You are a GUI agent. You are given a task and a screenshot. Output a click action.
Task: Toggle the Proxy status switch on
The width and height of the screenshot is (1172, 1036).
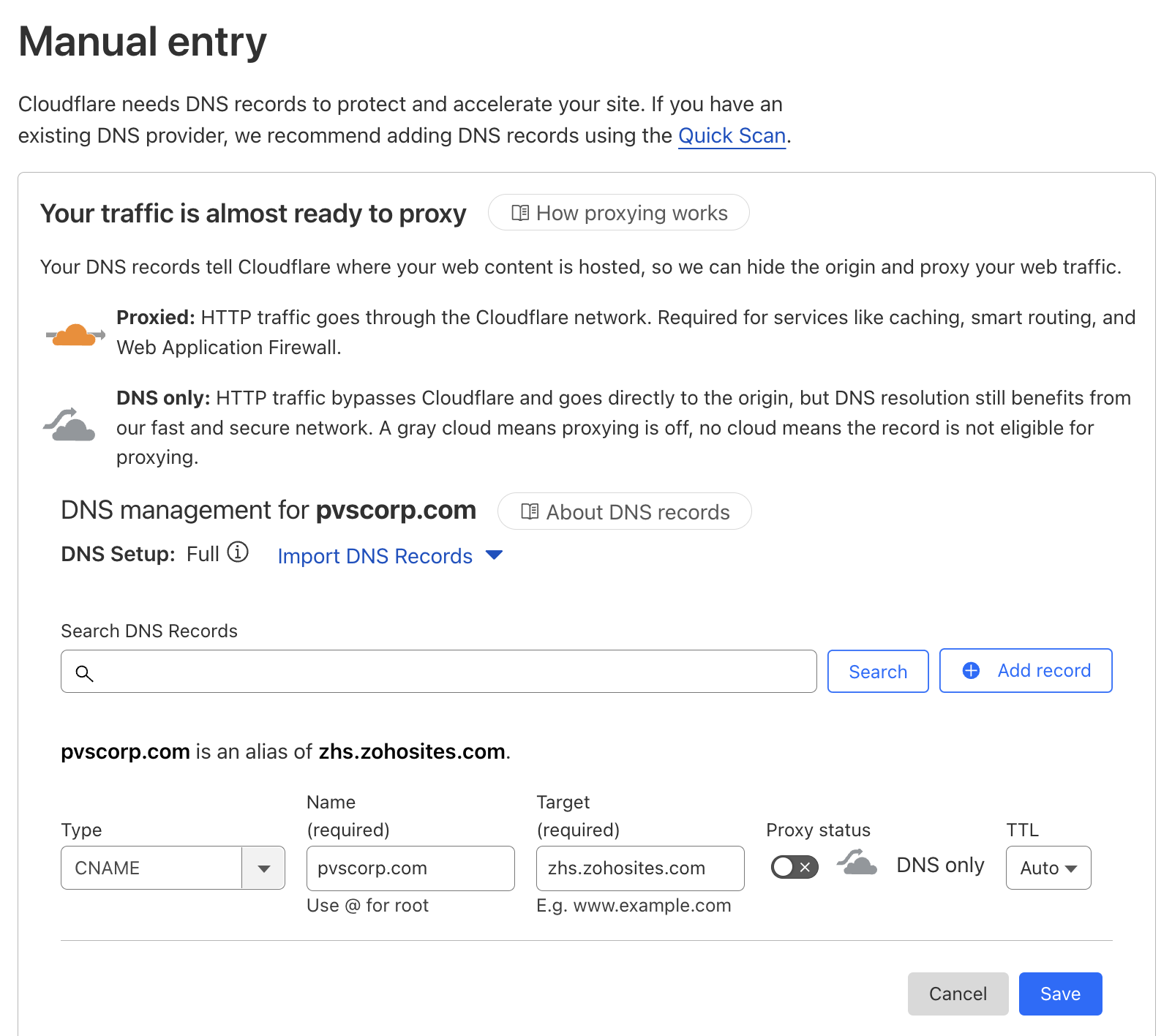coord(795,867)
